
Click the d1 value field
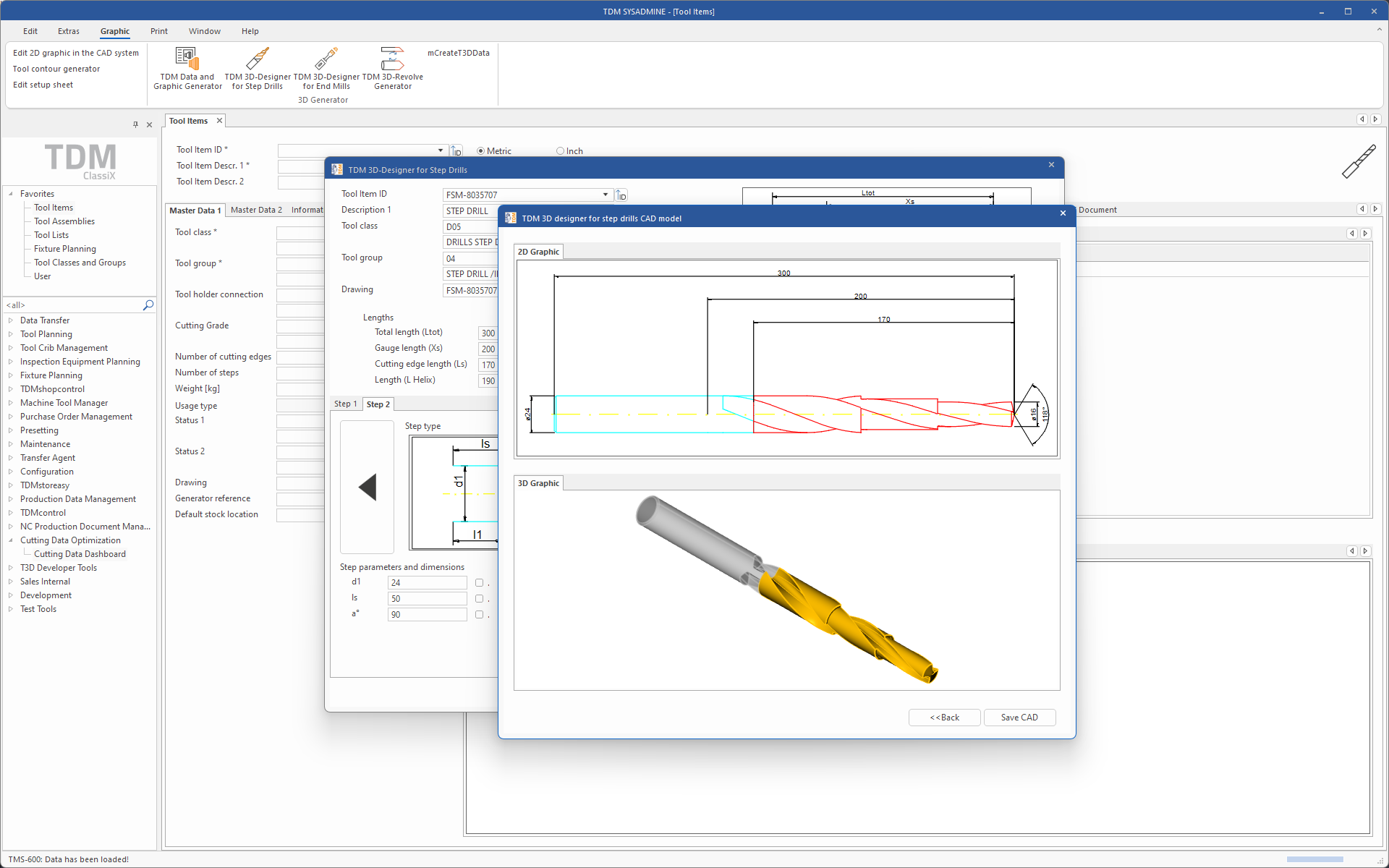tap(428, 583)
